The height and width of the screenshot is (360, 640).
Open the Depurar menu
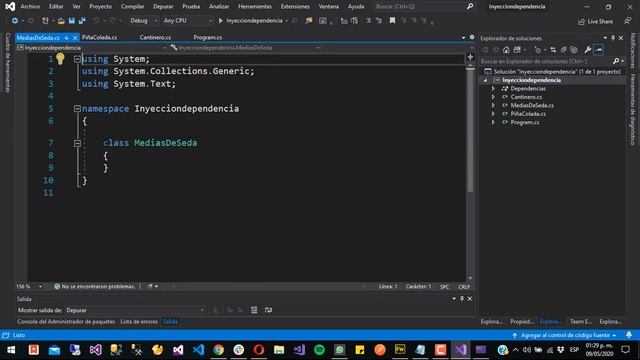click(x=163, y=7)
